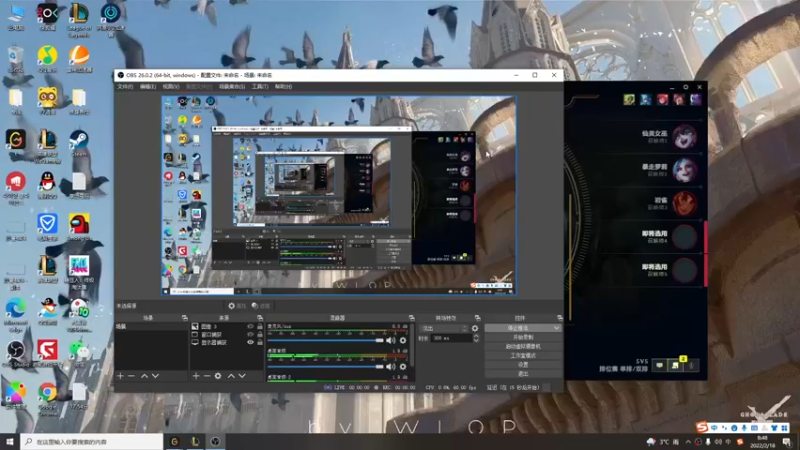Toggle lock on the display capture source
Screen dimensions: 800x450
click(x=260, y=343)
